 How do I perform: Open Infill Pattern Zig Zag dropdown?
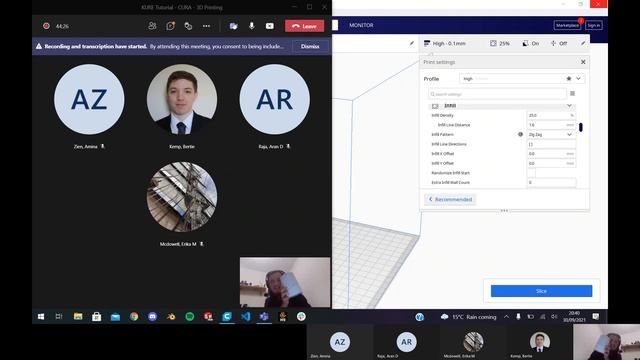(551, 134)
